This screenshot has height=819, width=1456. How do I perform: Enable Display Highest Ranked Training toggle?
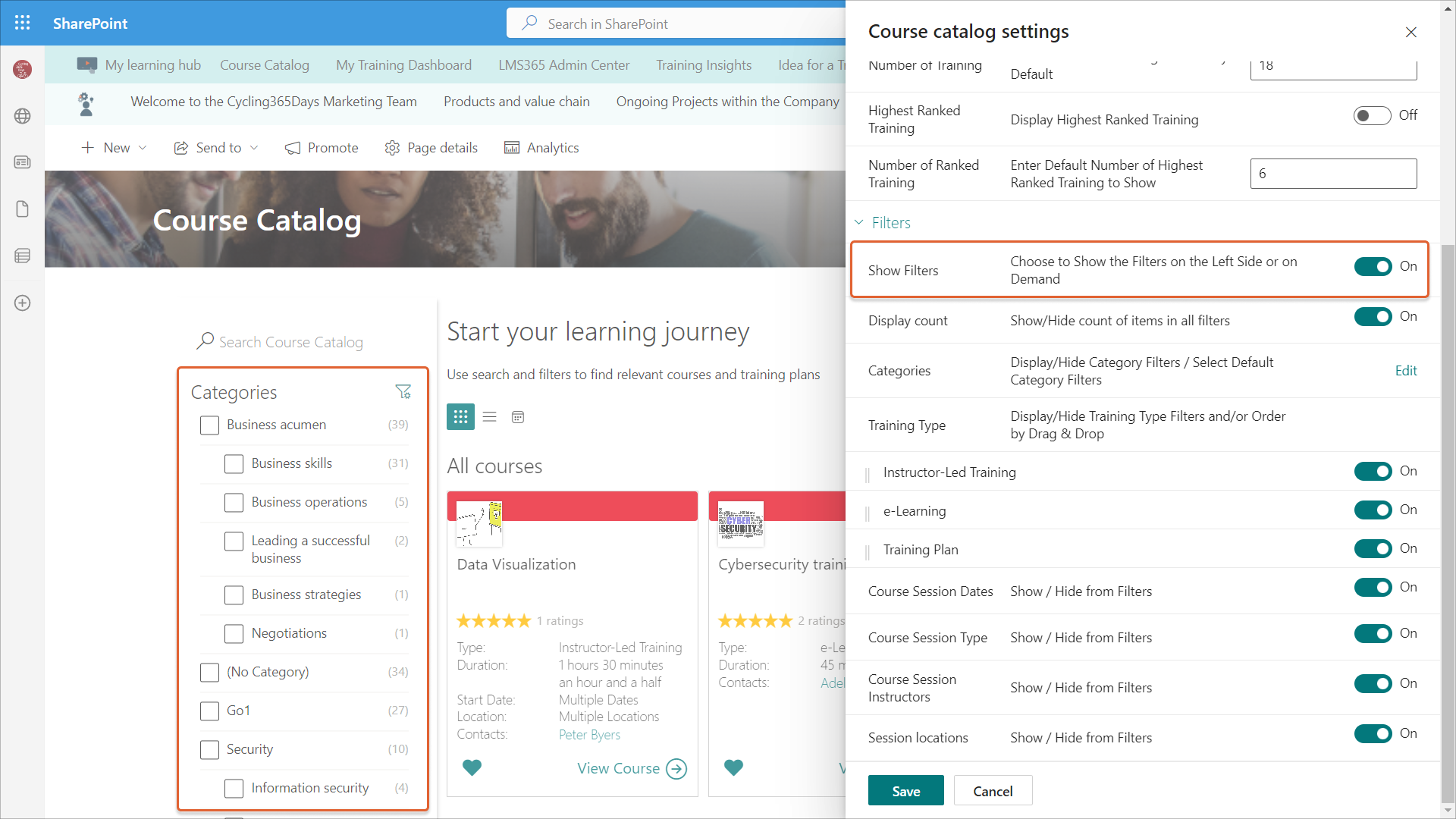(x=1372, y=115)
